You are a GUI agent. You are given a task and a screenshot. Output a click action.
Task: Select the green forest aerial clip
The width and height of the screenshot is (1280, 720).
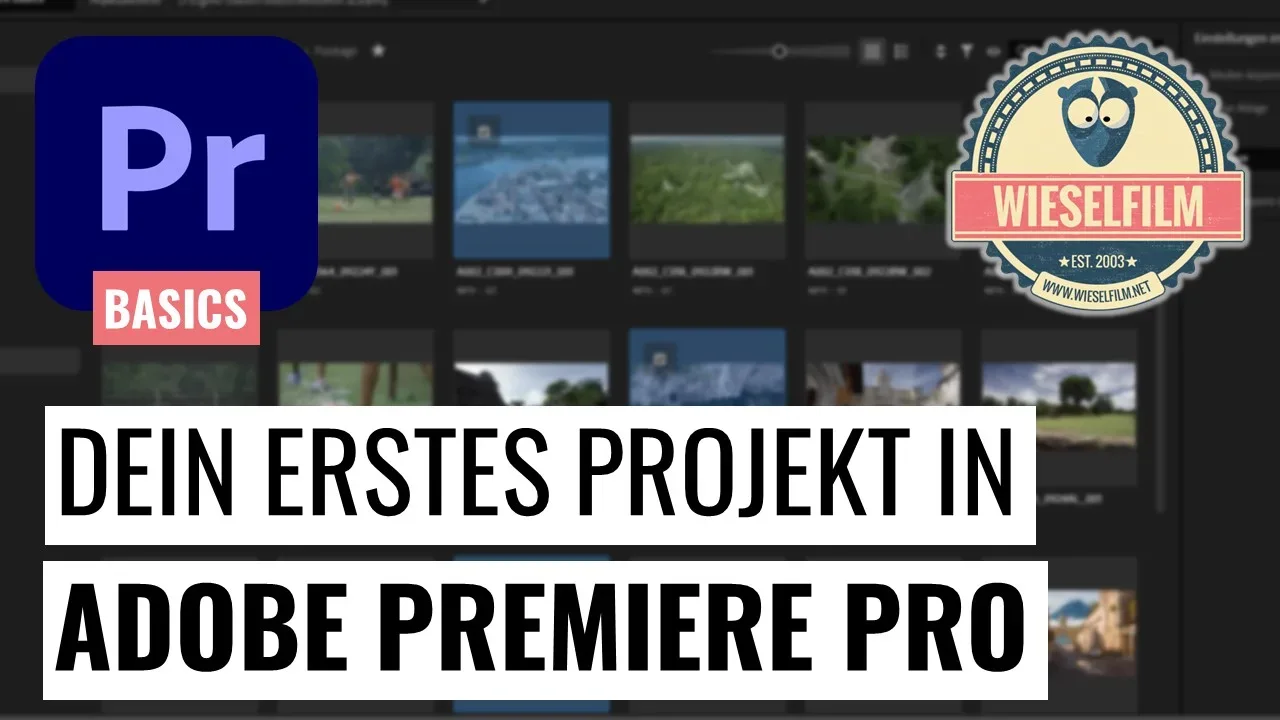[x=707, y=179]
